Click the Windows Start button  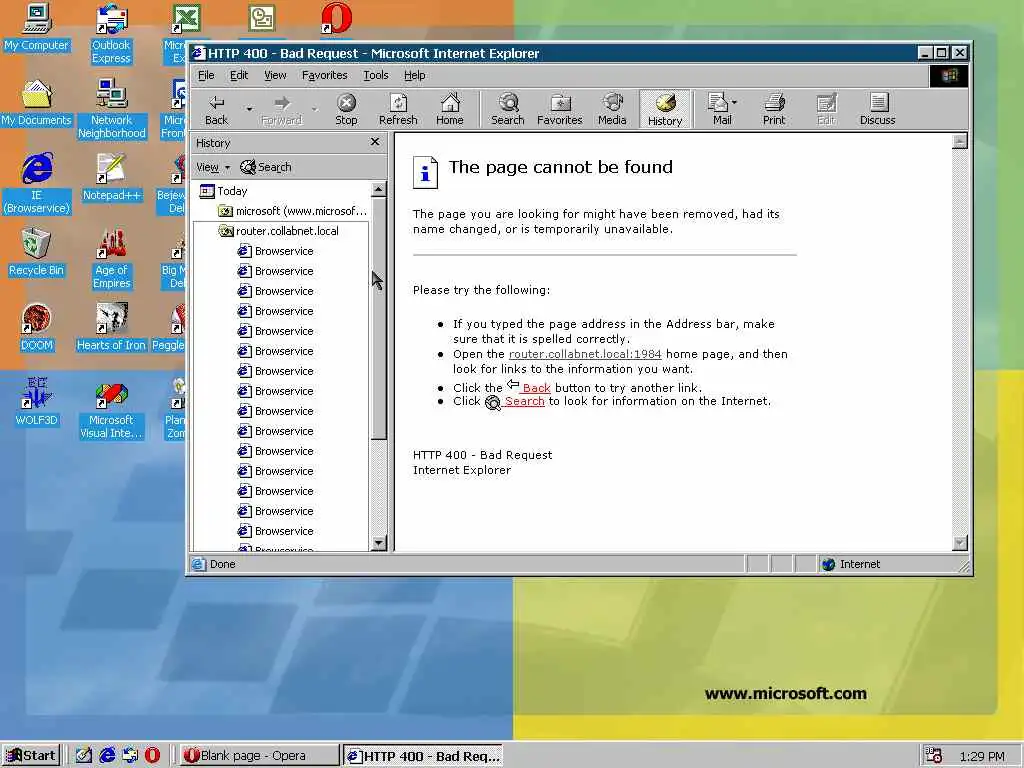click(x=31, y=756)
